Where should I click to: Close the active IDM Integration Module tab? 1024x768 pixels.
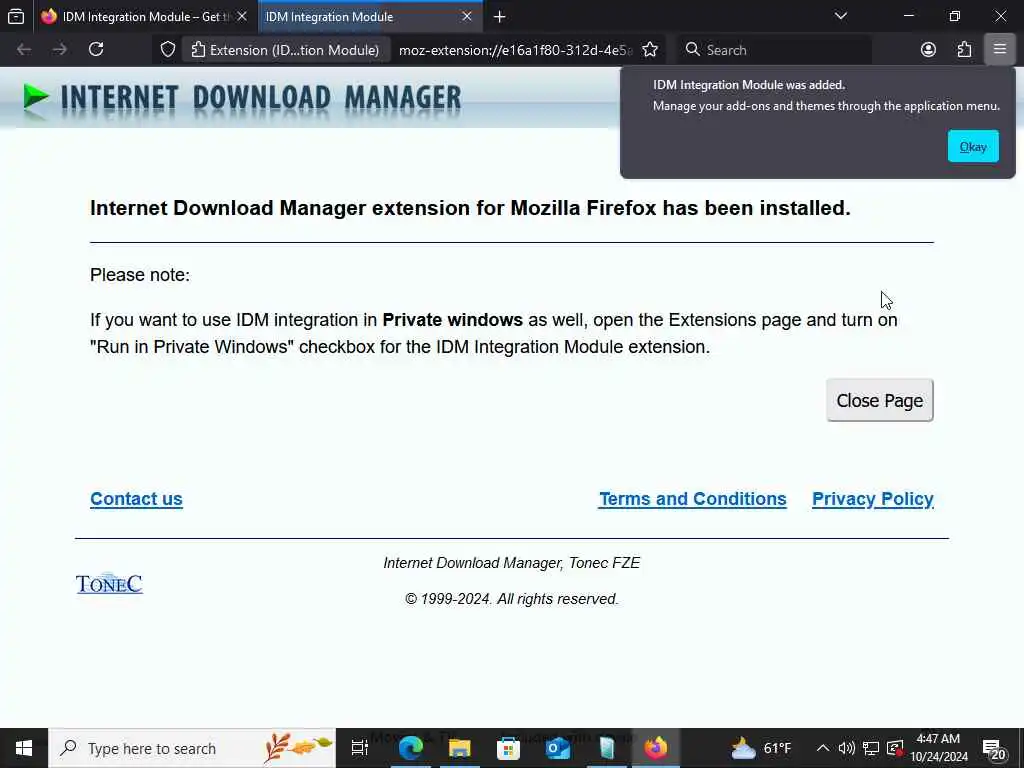pos(467,16)
